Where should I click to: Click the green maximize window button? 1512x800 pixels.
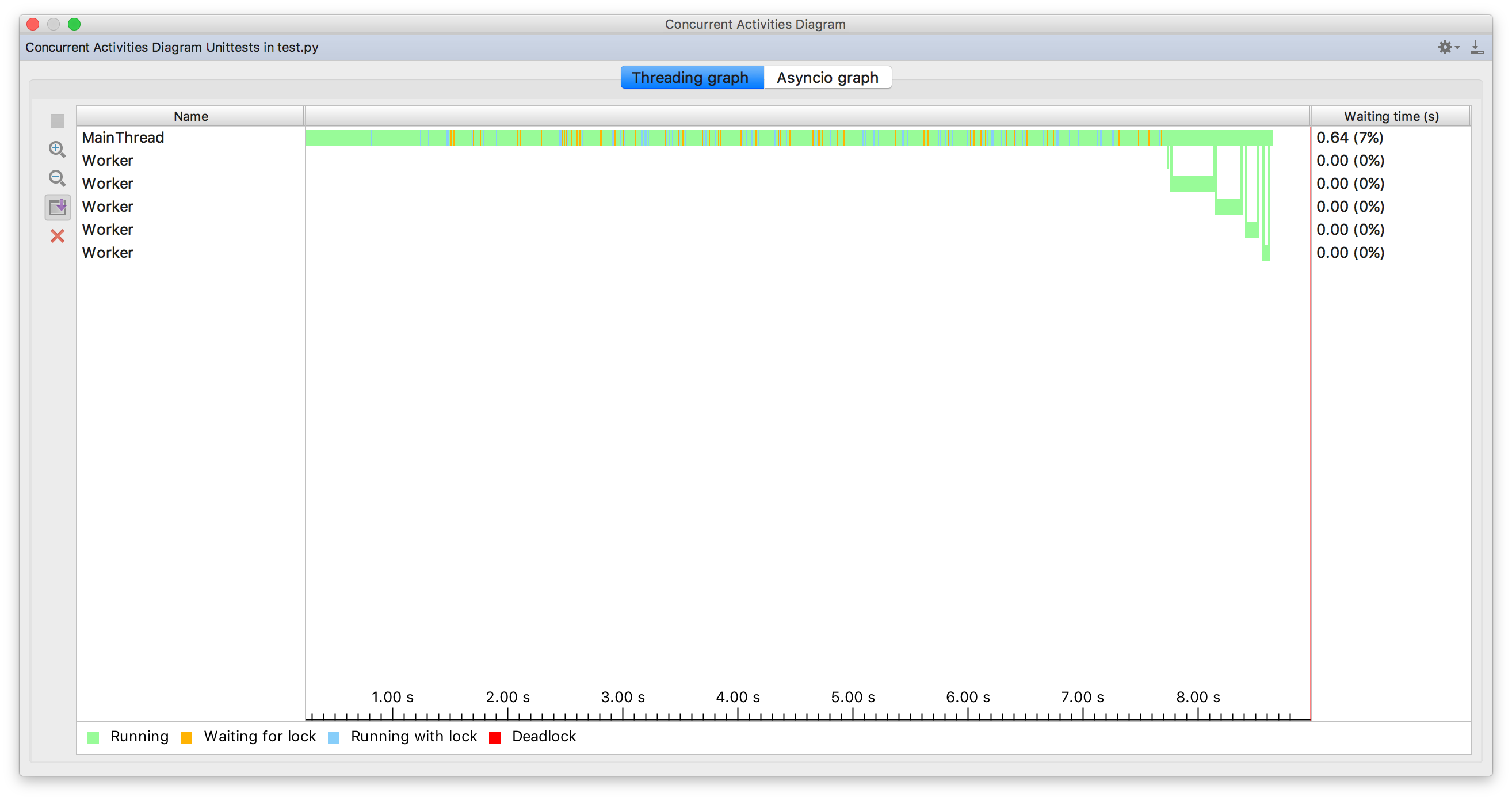click(74, 24)
